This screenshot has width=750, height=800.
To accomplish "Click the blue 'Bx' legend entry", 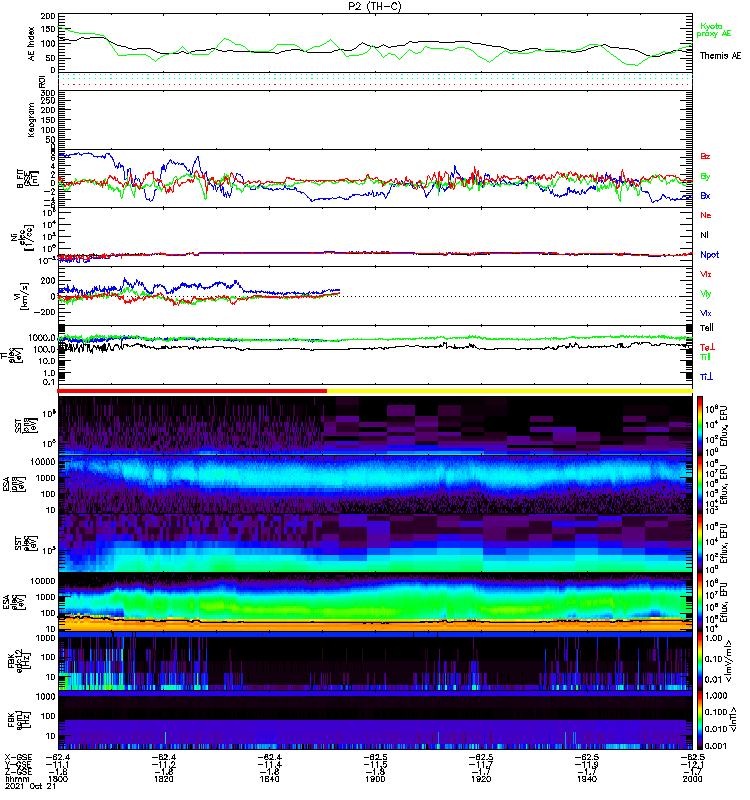I will [x=705, y=196].
